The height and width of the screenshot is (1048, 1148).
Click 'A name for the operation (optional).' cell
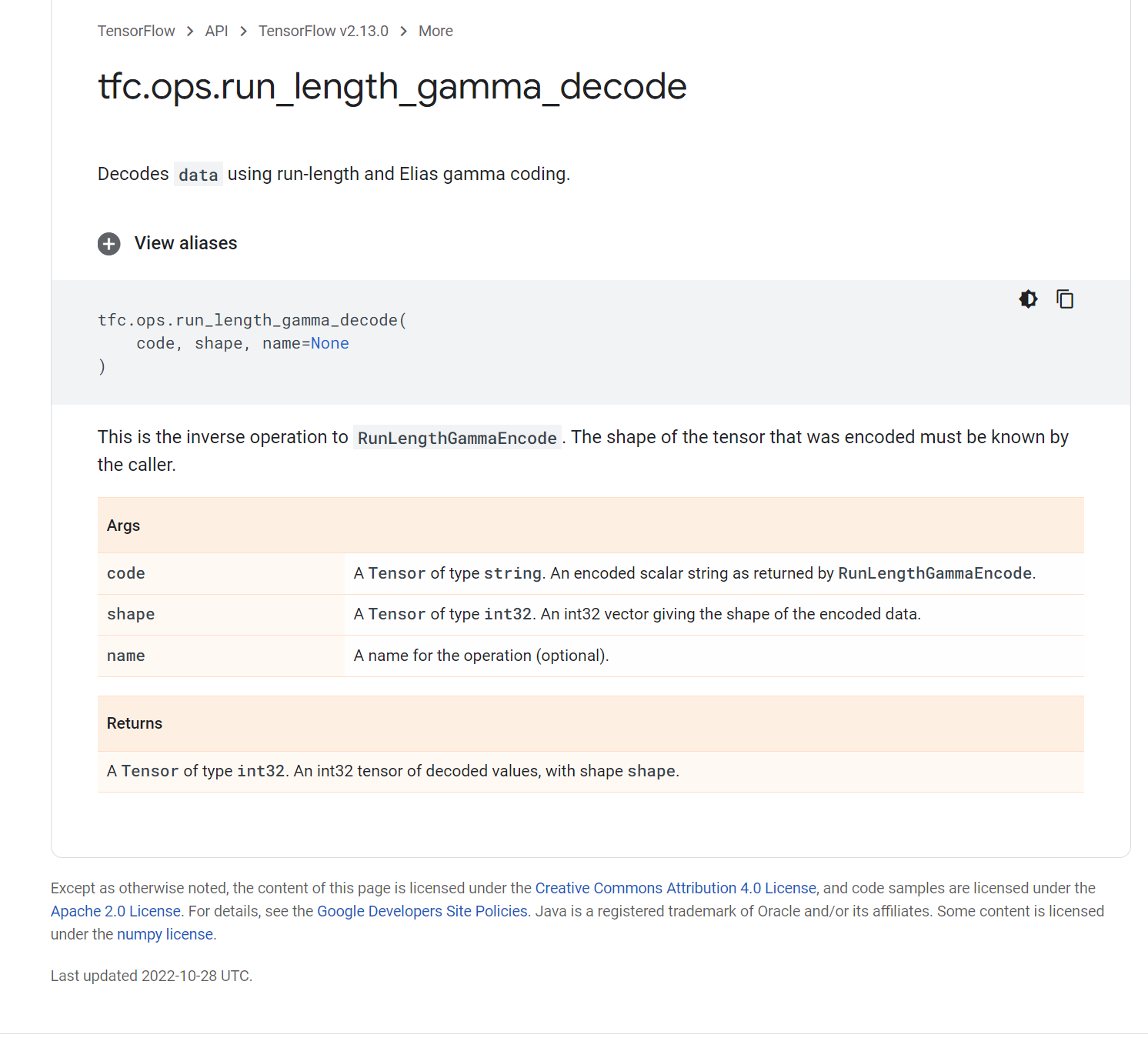(714, 656)
